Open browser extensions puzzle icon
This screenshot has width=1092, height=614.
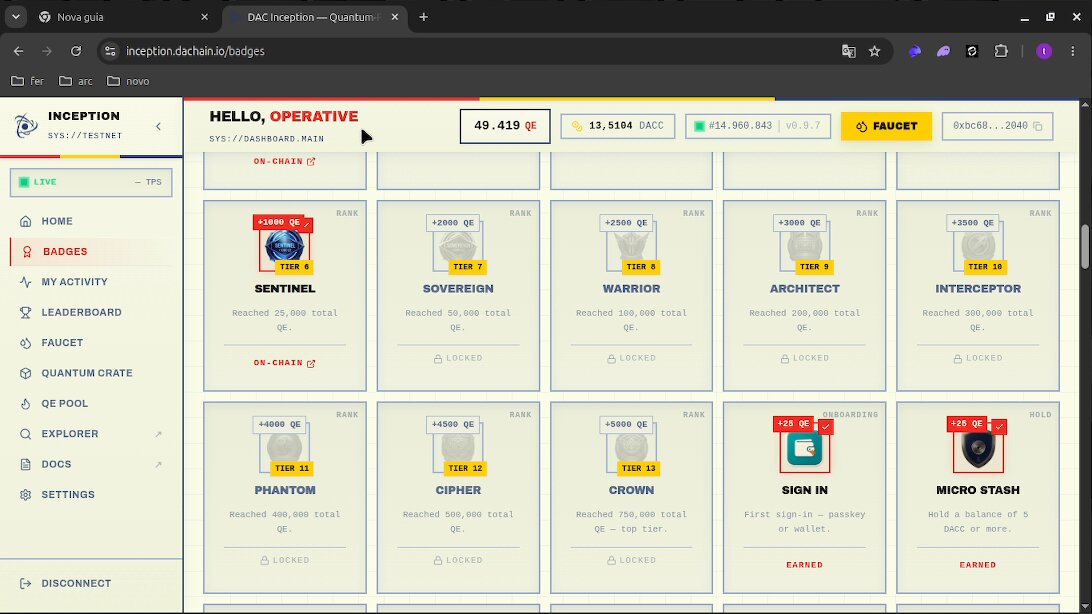1001,52
